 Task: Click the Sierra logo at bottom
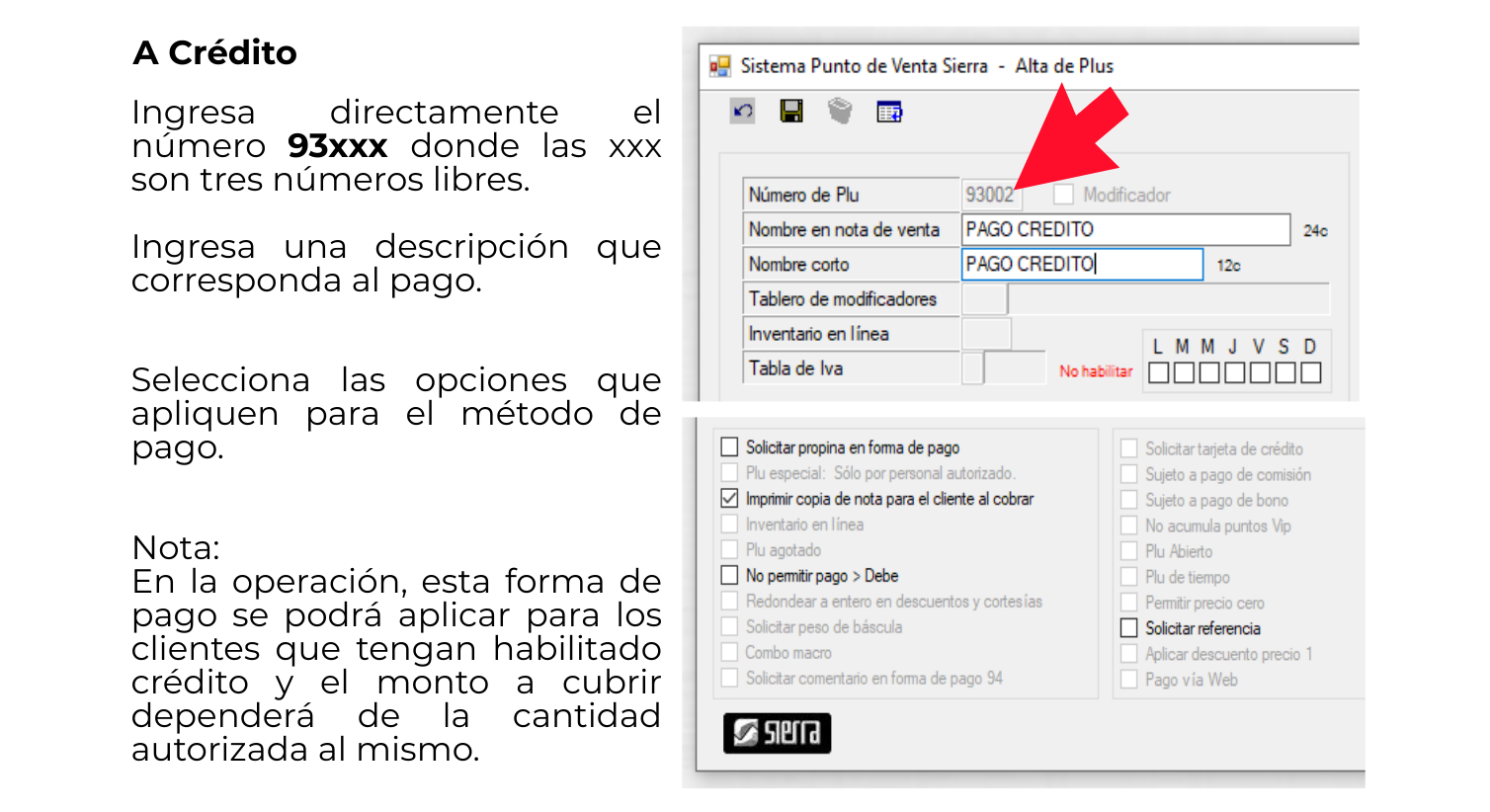(x=777, y=733)
